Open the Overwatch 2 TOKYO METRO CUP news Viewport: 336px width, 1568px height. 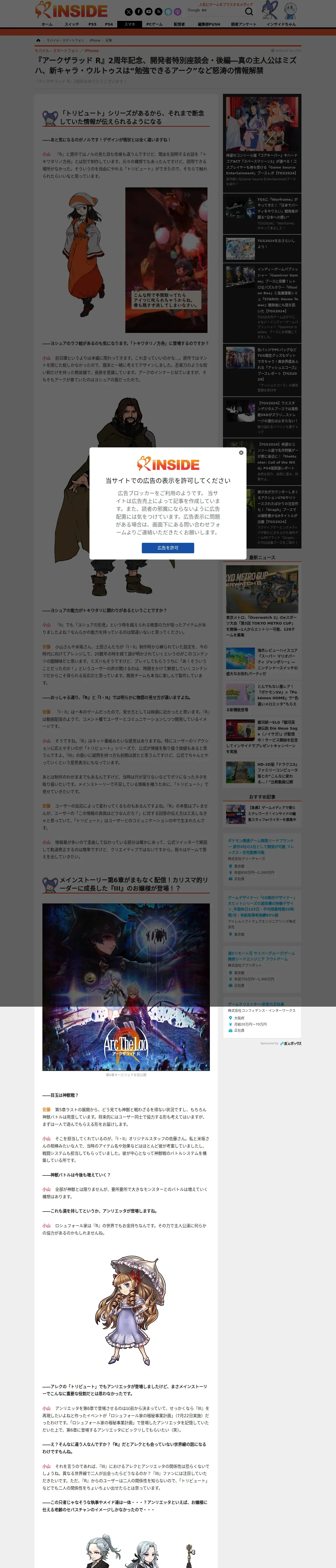tap(262, 601)
